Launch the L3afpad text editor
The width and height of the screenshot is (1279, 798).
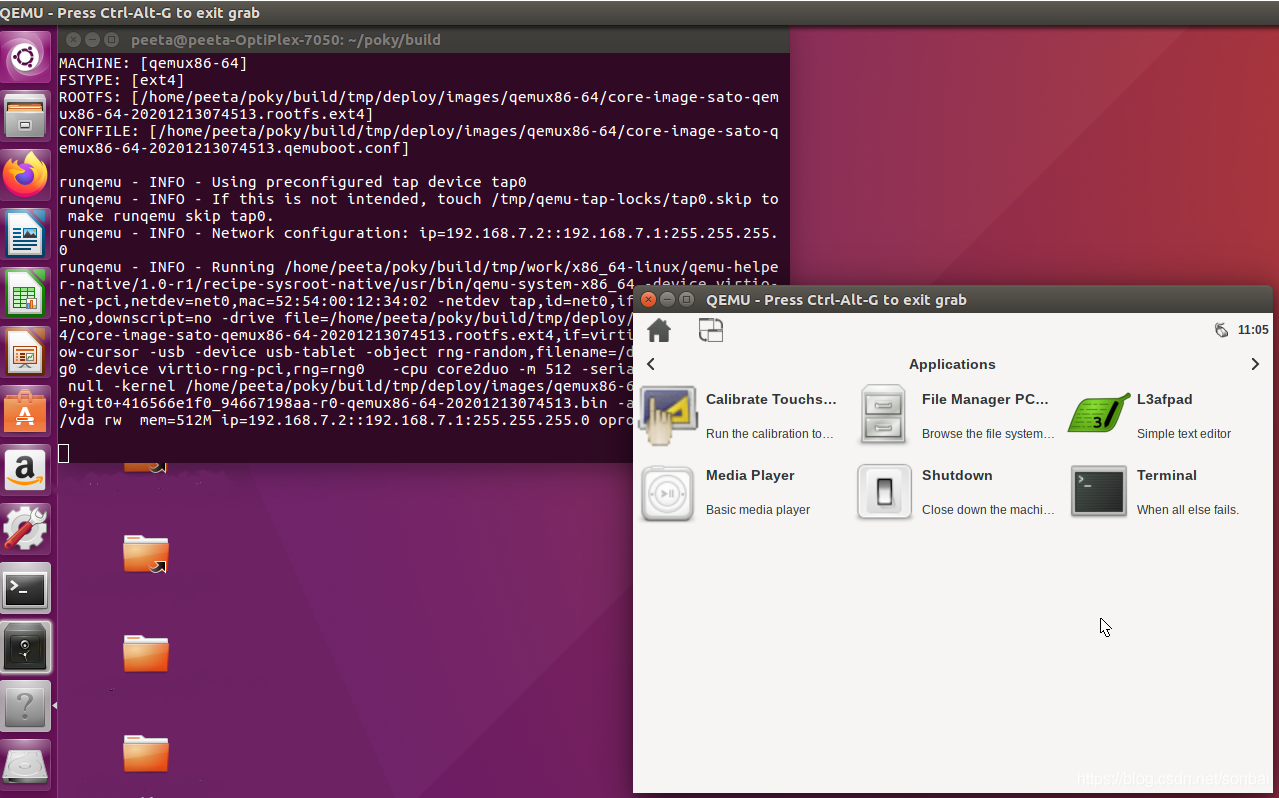1150,415
